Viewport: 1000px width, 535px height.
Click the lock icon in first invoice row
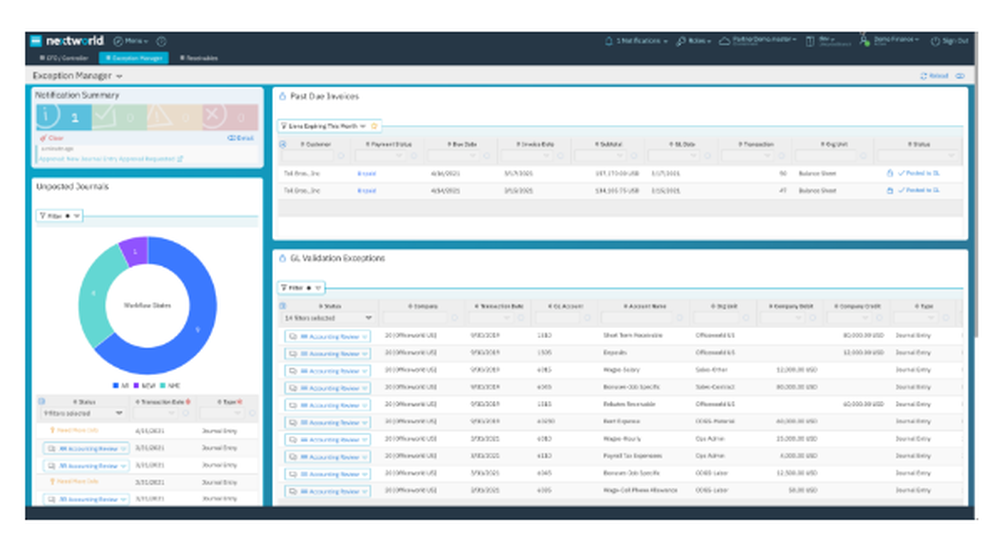890,173
